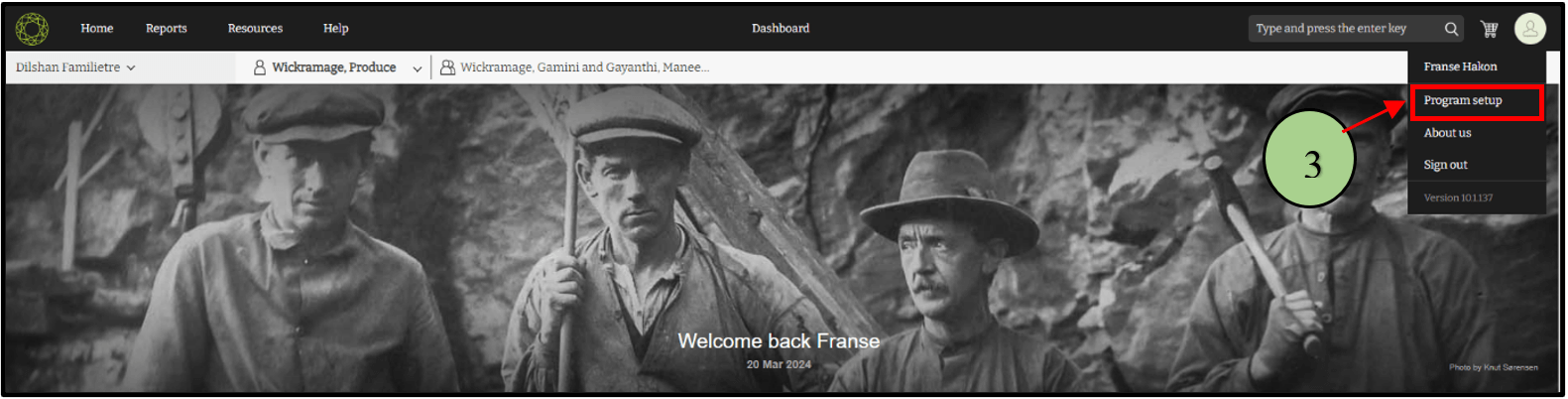Open the Wickramage, Produce dropdown arrow
The height and width of the screenshot is (399, 1568).
coord(418,68)
